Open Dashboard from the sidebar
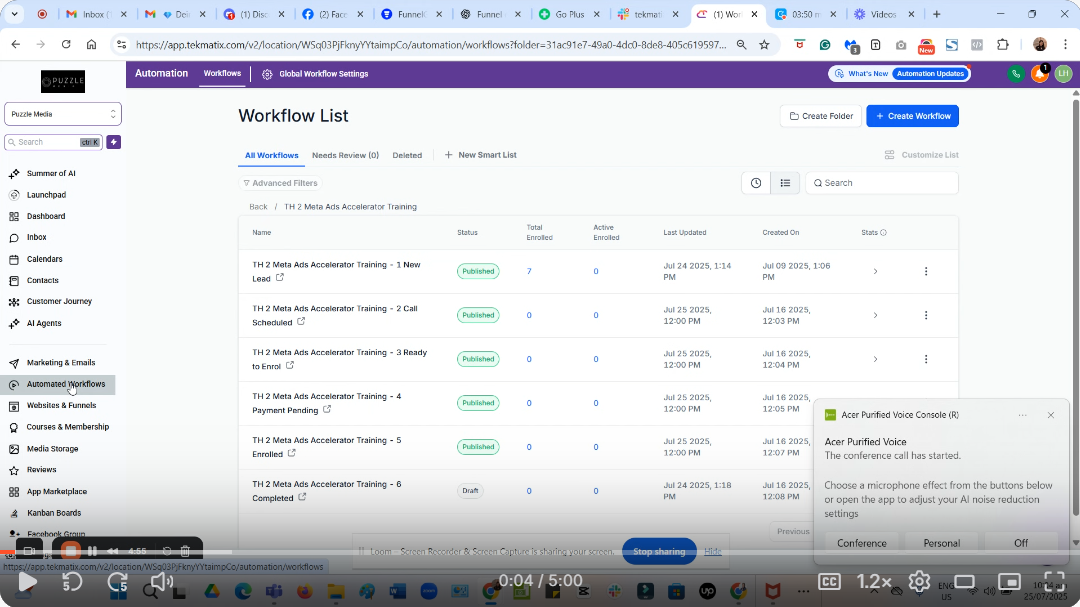 point(45,216)
